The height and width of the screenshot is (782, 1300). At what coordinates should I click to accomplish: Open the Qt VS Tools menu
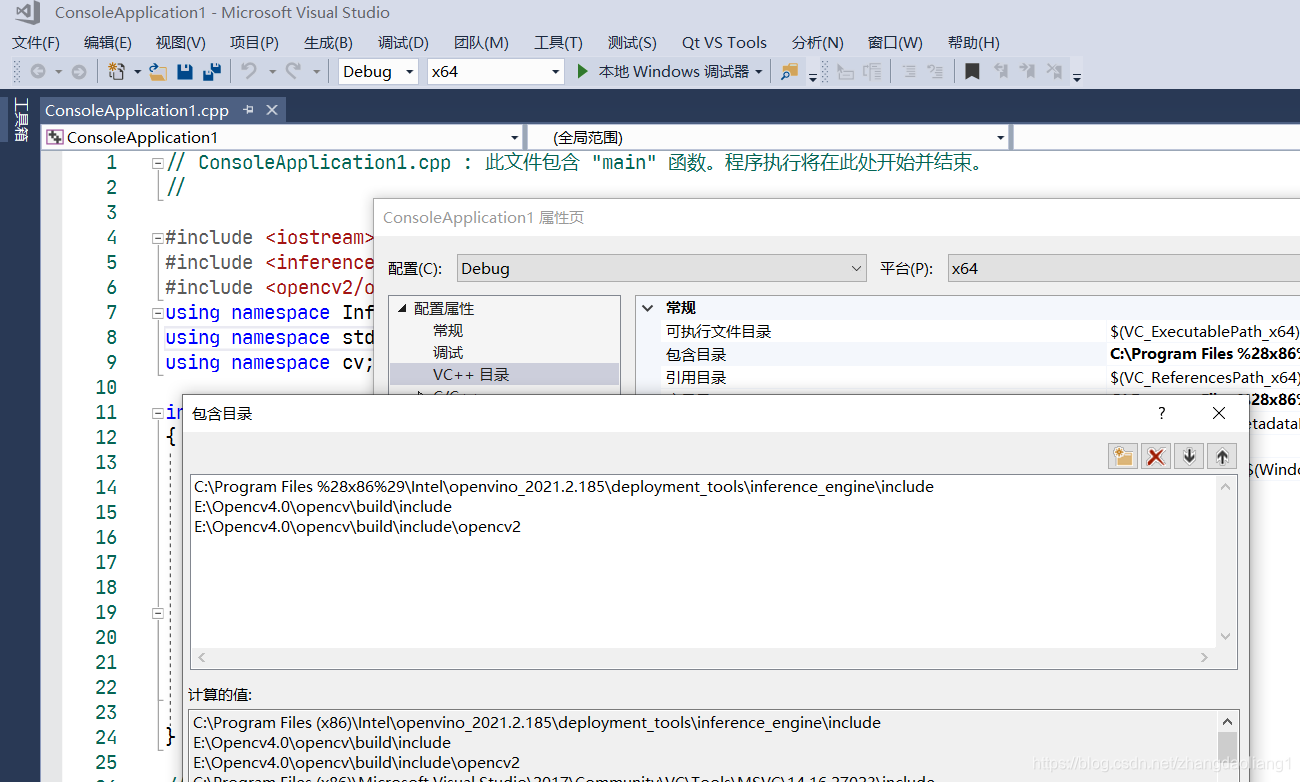coord(724,42)
